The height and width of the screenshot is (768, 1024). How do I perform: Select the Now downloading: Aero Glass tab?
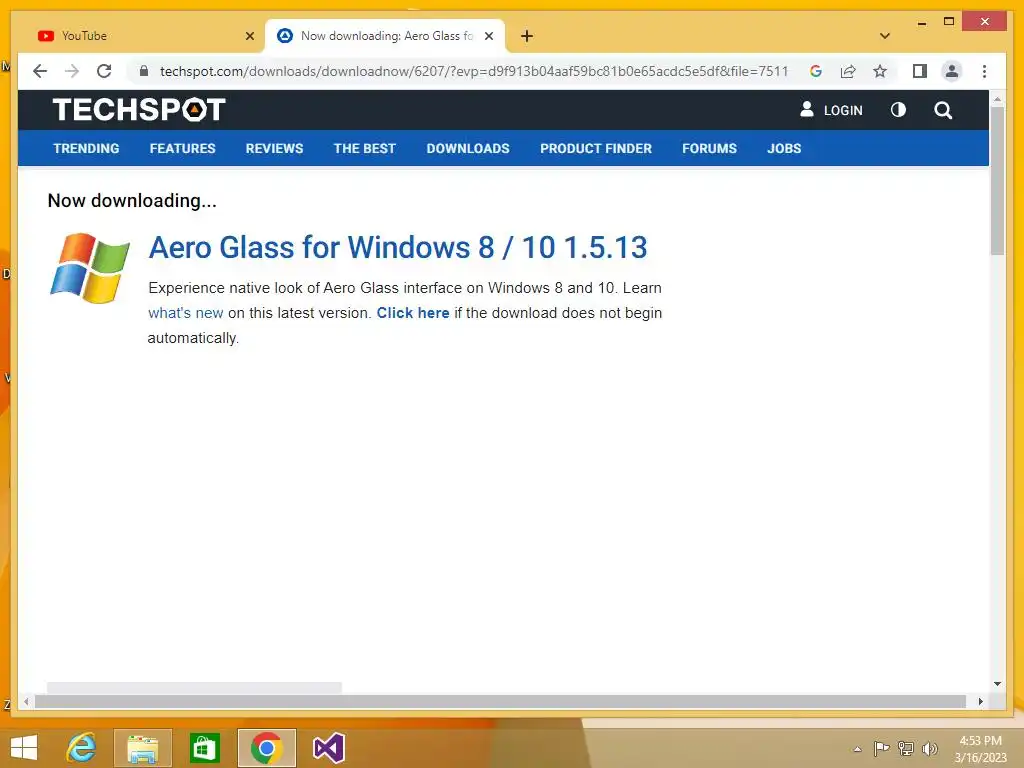coord(385,36)
